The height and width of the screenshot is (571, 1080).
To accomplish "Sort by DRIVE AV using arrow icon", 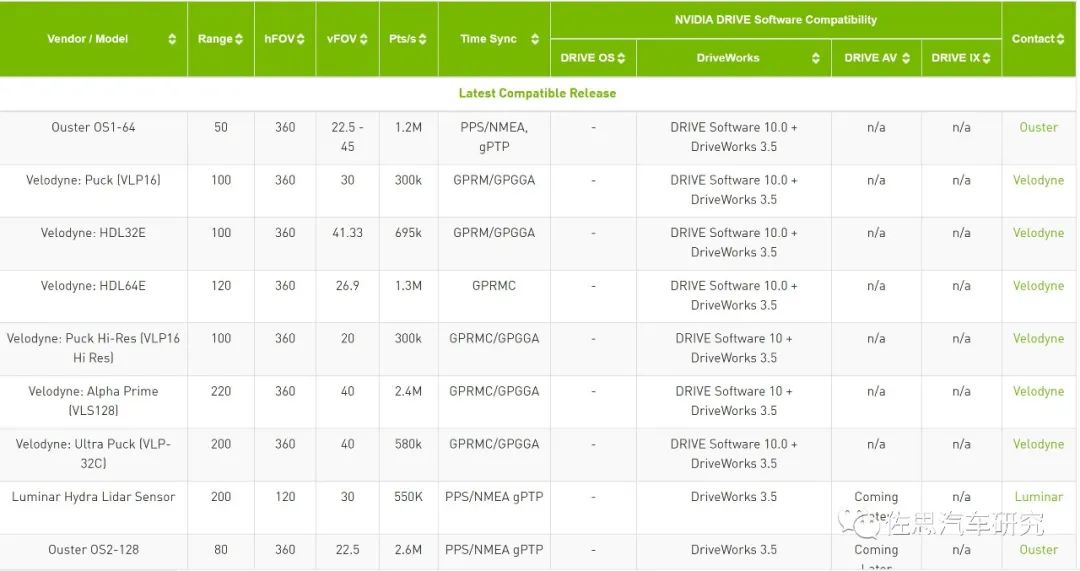I will pos(905,59).
